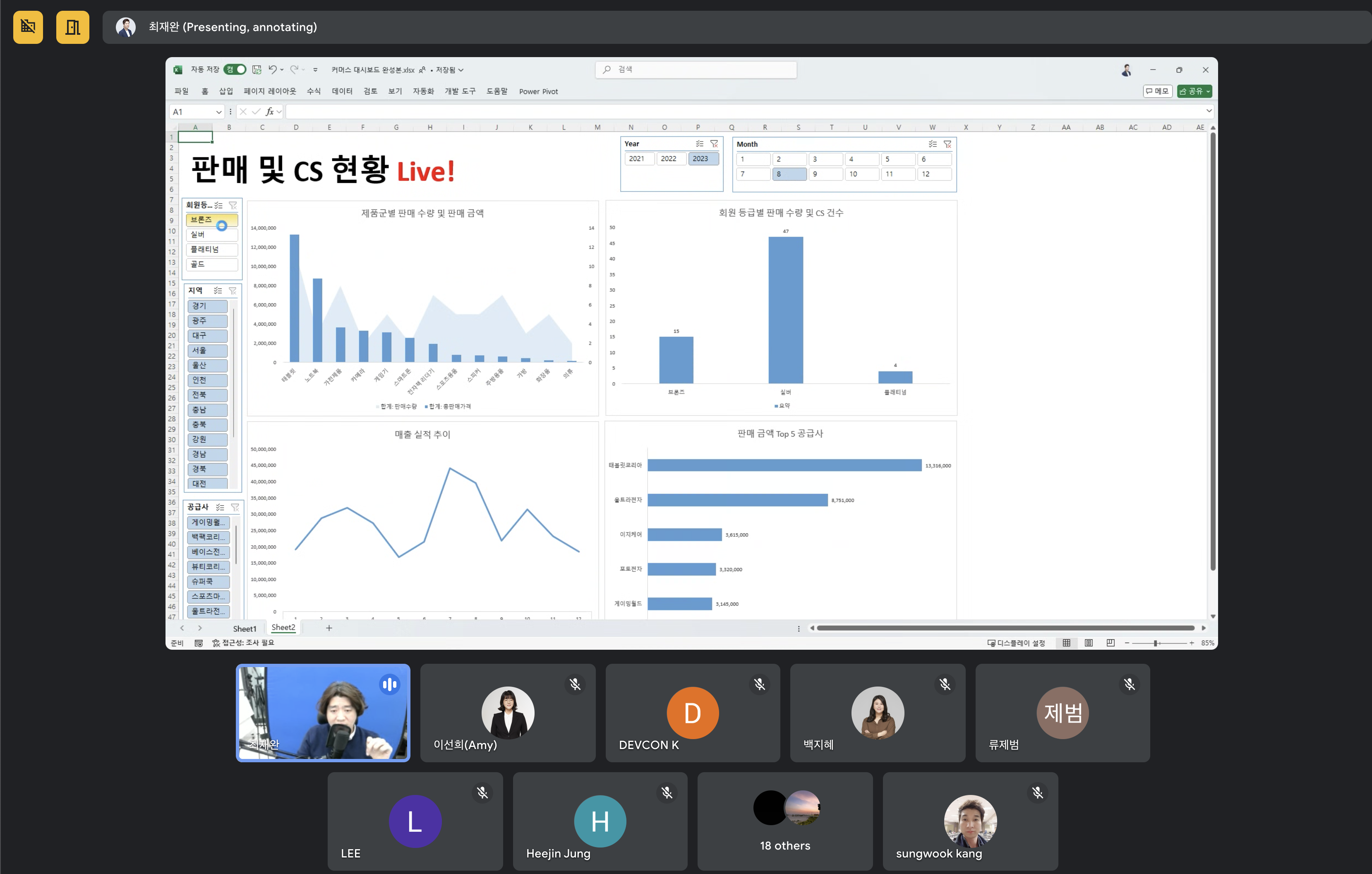The image size is (1372, 874).
Task: Expand the formula bar chevron
Action: tap(1209, 111)
